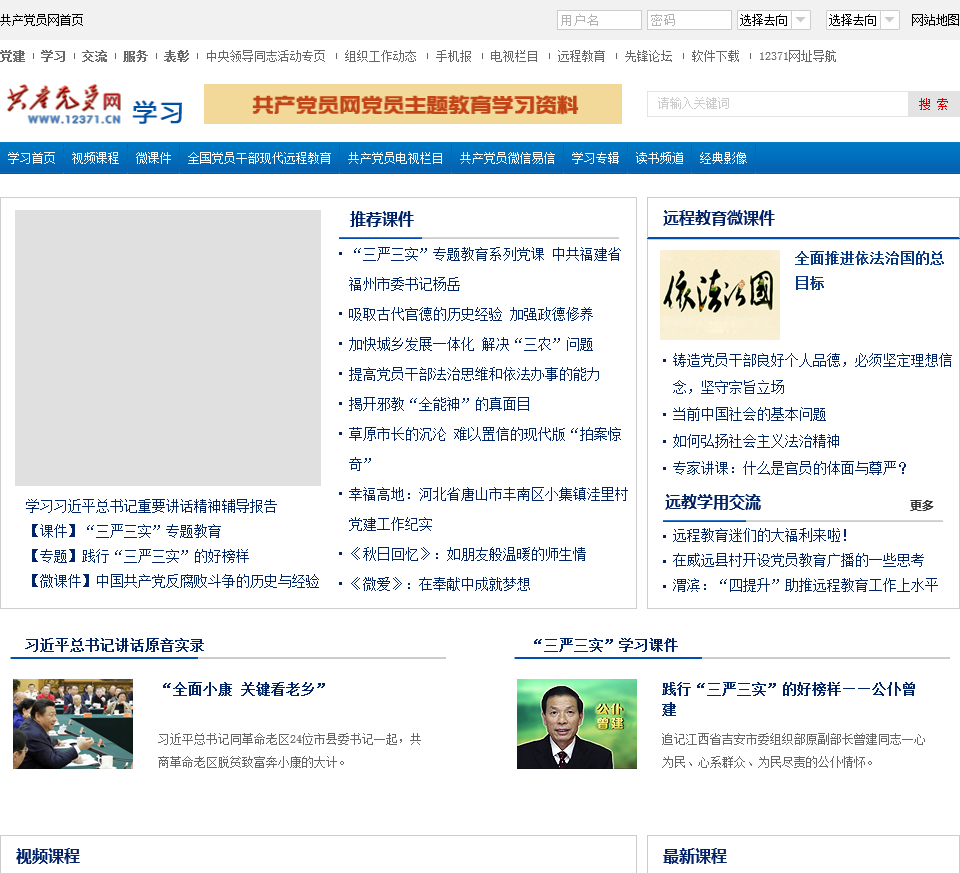The width and height of the screenshot is (960, 873).
Task: Open 【微课件】中国共产党反腐败斗争 link
Action: coord(172,582)
